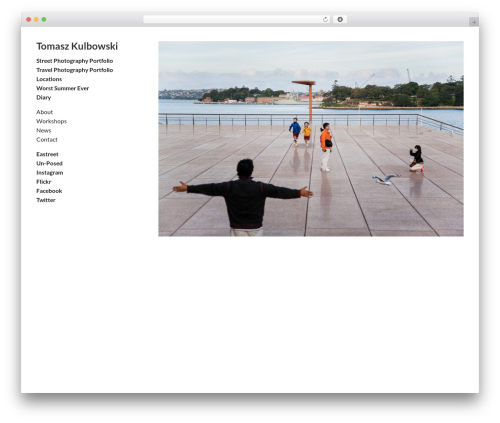Close the window with red button
Image resolution: width=500 pixels, height=423 pixels.
(29, 19)
